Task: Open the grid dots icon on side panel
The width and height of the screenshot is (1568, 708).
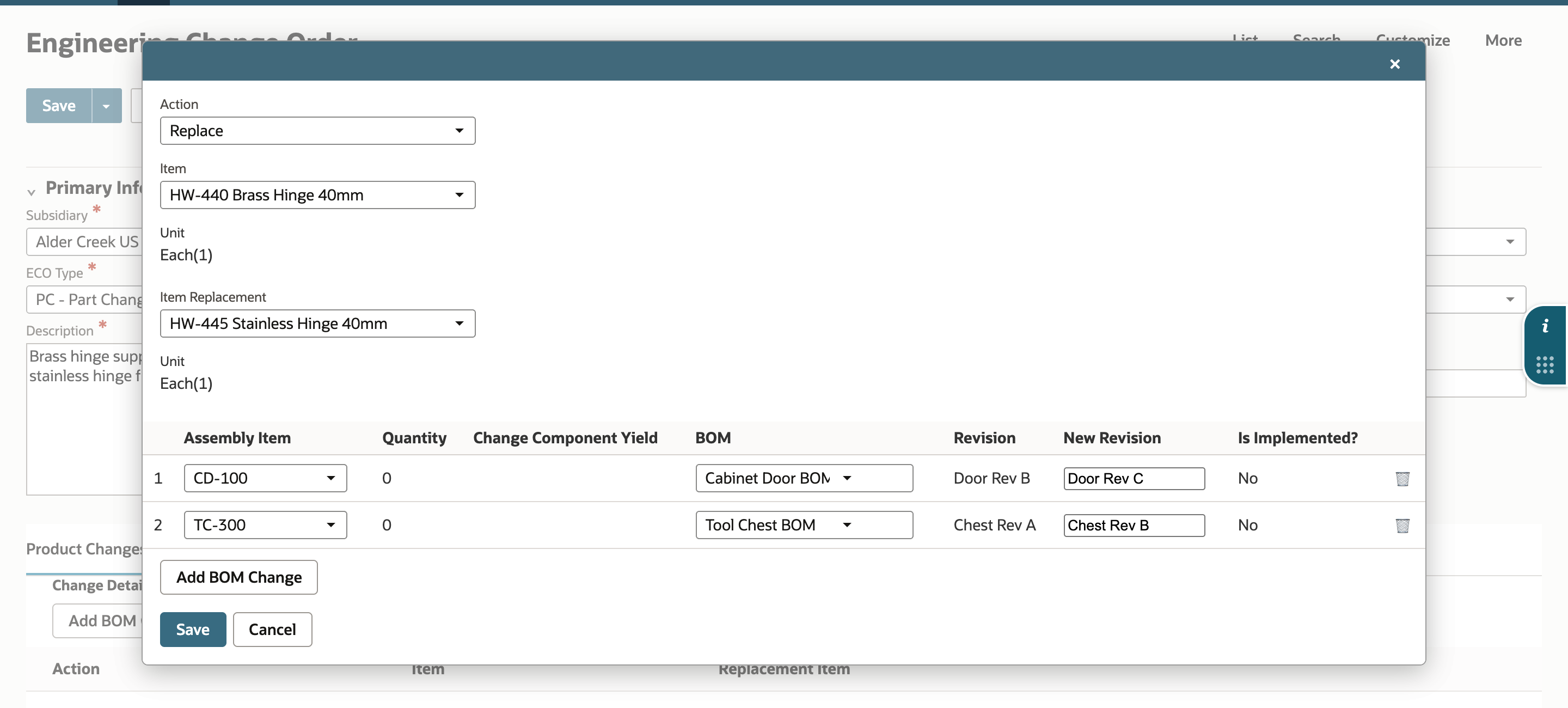Action: pos(1545,365)
